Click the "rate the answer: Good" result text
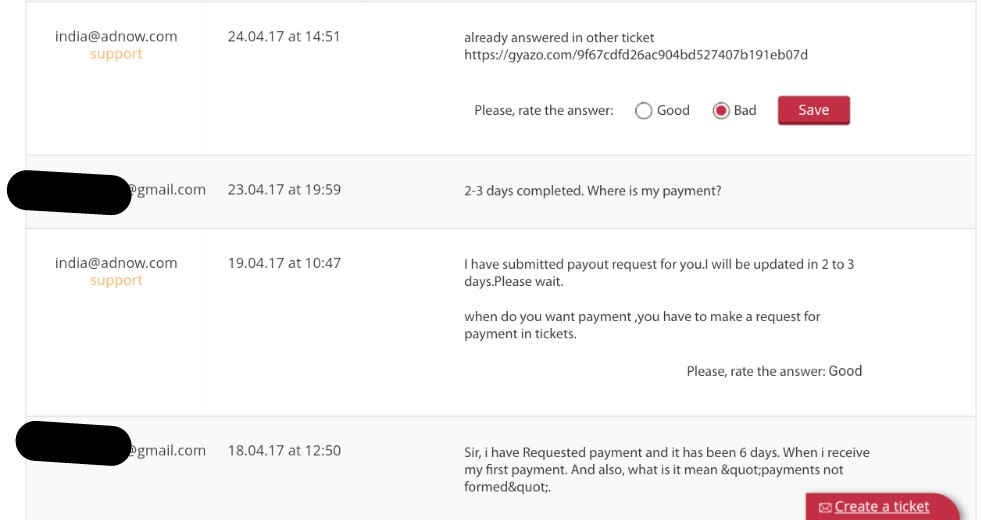Screen dimensions: 1000x520 click(774, 371)
